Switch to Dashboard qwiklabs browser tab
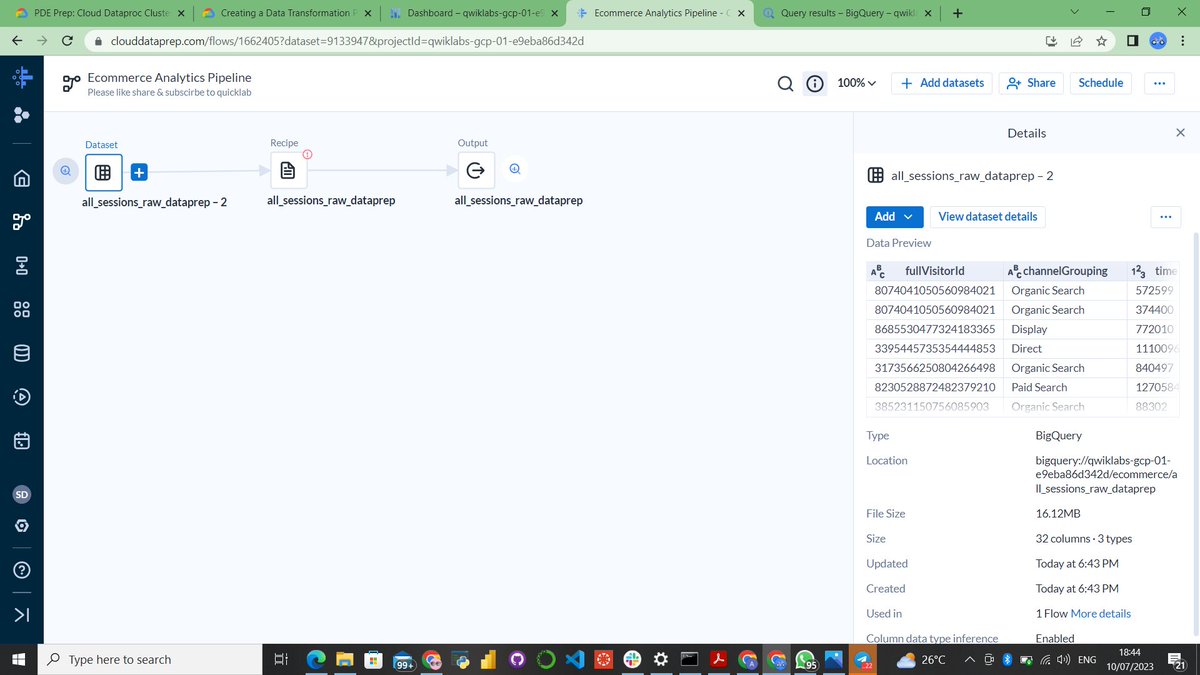The height and width of the screenshot is (675, 1200). (x=471, y=14)
